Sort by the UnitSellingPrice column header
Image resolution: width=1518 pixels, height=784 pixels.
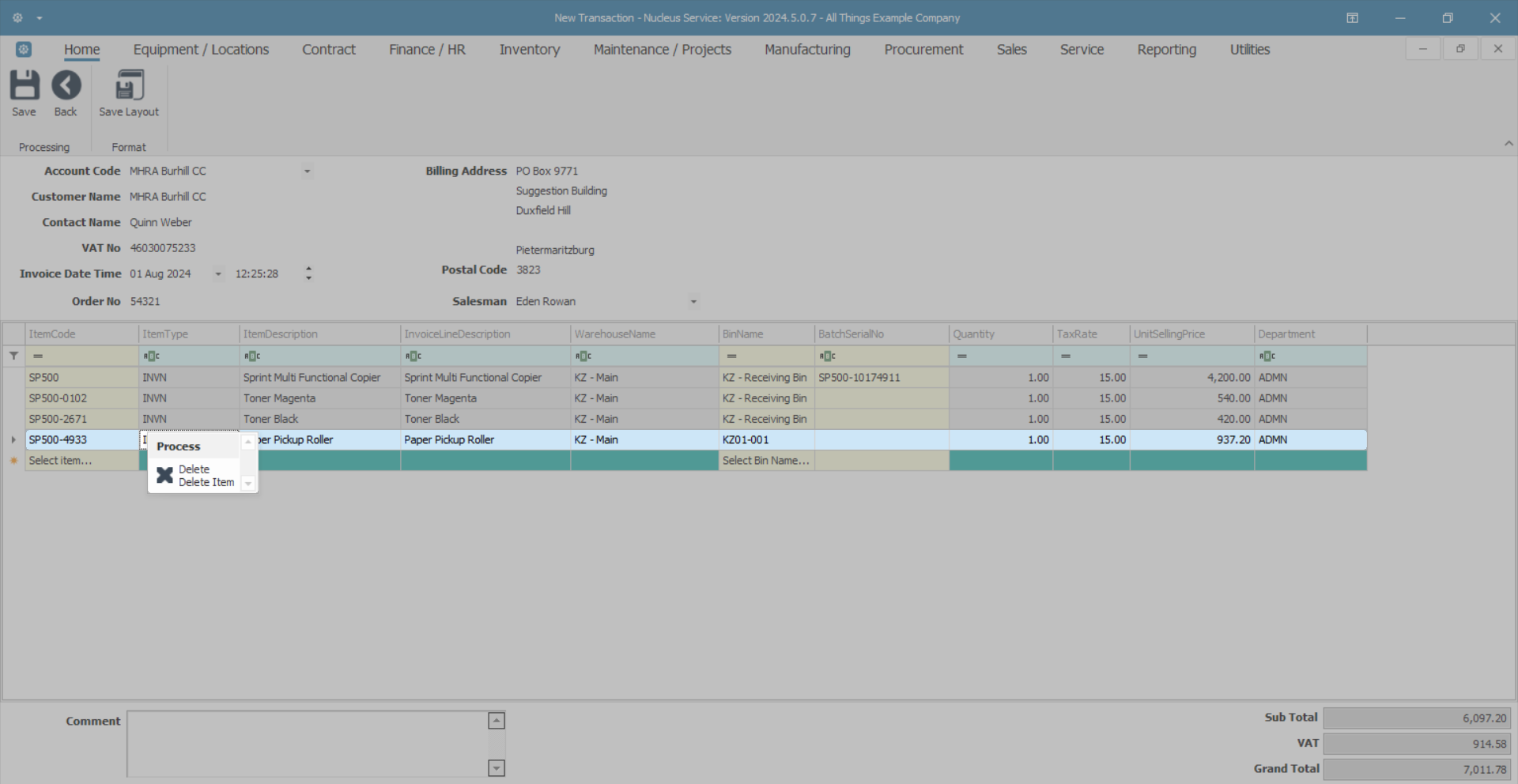[1192, 334]
